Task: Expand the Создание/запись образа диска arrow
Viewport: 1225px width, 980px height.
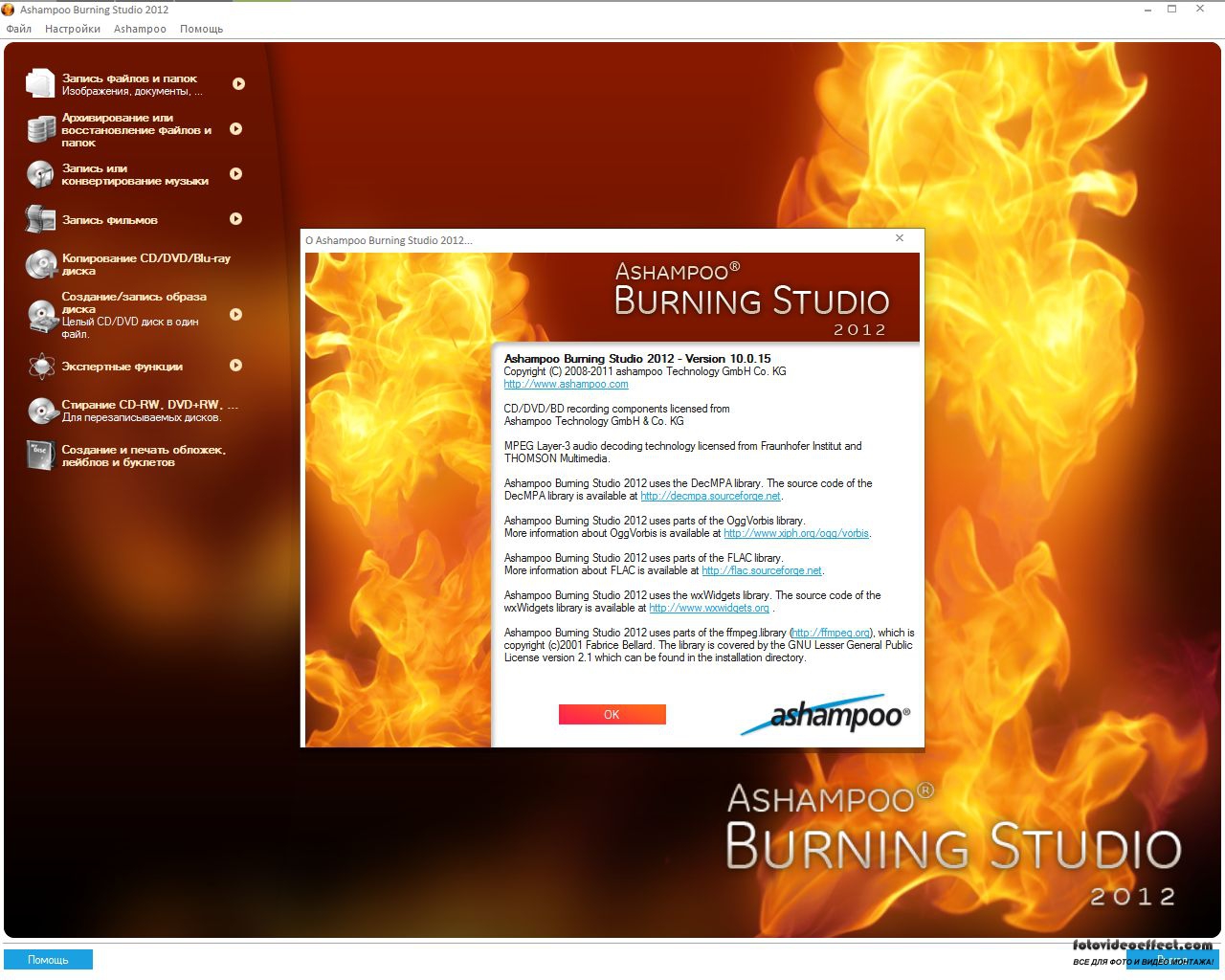Action: tap(235, 314)
